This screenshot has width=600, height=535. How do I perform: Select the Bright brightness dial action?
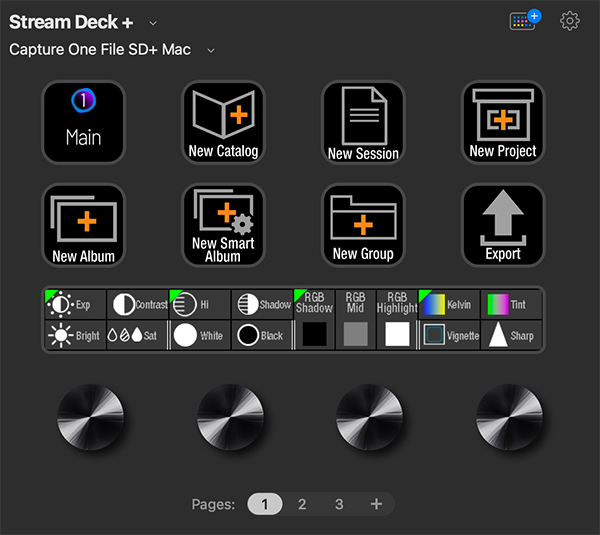tap(75, 335)
